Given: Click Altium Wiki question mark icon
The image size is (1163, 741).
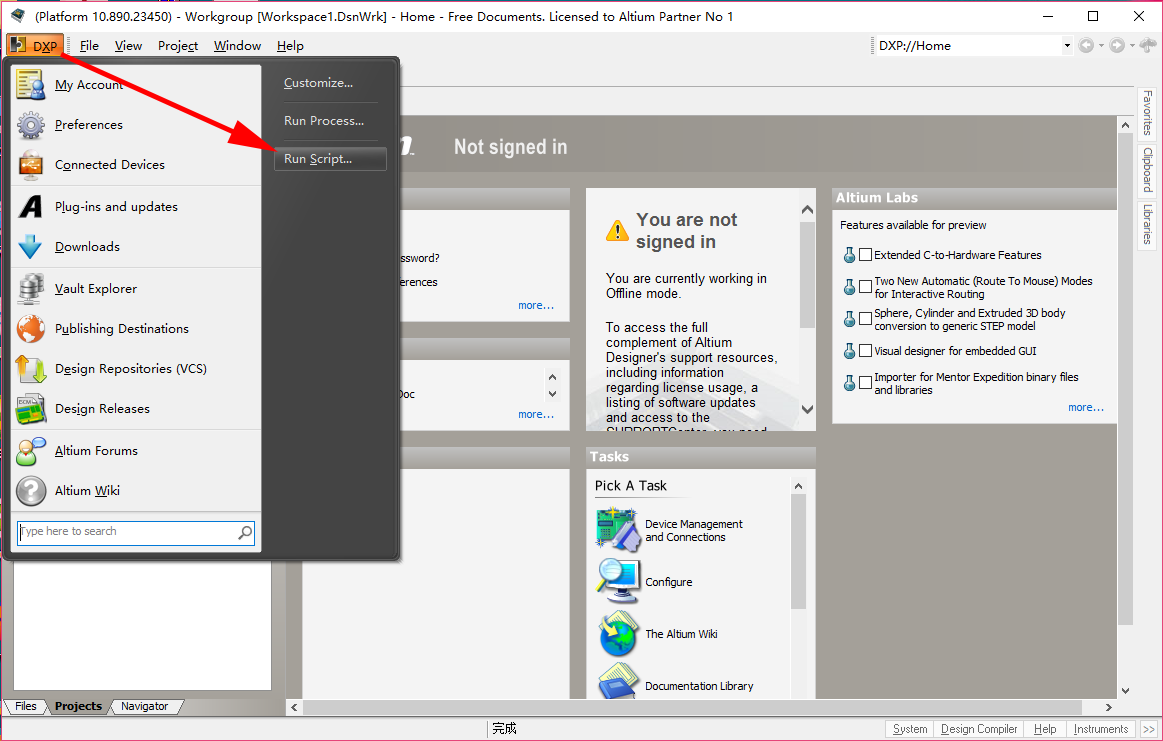Looking at the screenshot, I should (30, 490).
